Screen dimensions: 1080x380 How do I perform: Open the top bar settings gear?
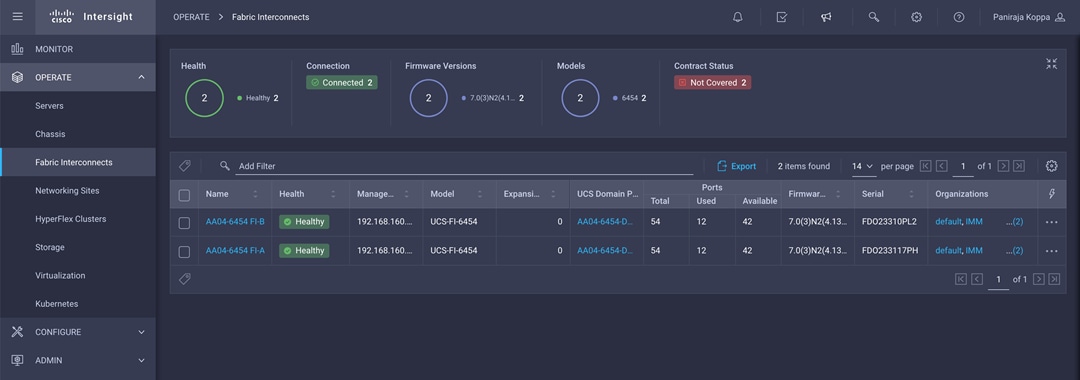coord(916,17)
